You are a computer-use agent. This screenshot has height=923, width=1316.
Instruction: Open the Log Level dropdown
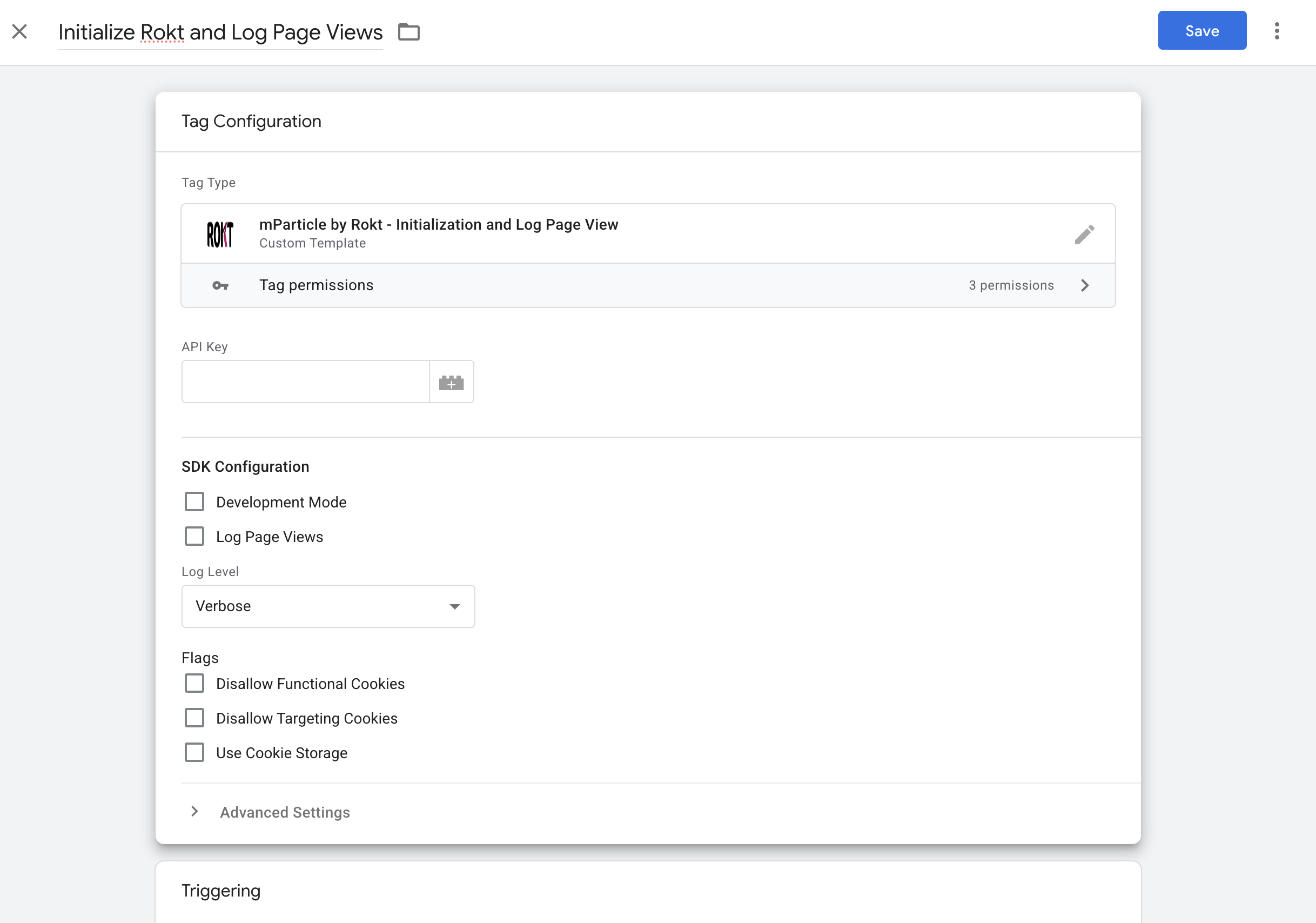(x=328, y=606)
